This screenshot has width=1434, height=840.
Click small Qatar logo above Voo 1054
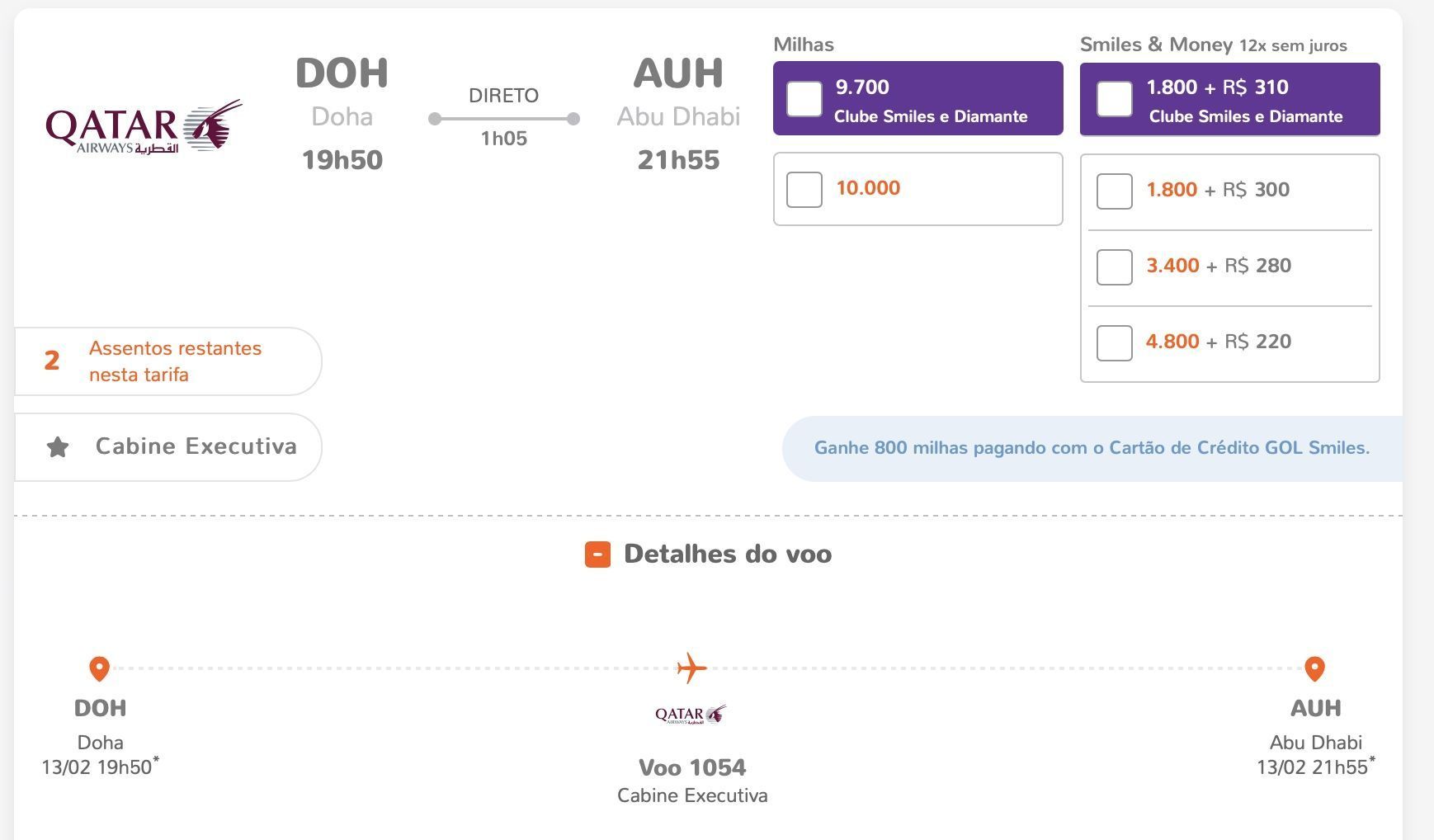point(691,714)
